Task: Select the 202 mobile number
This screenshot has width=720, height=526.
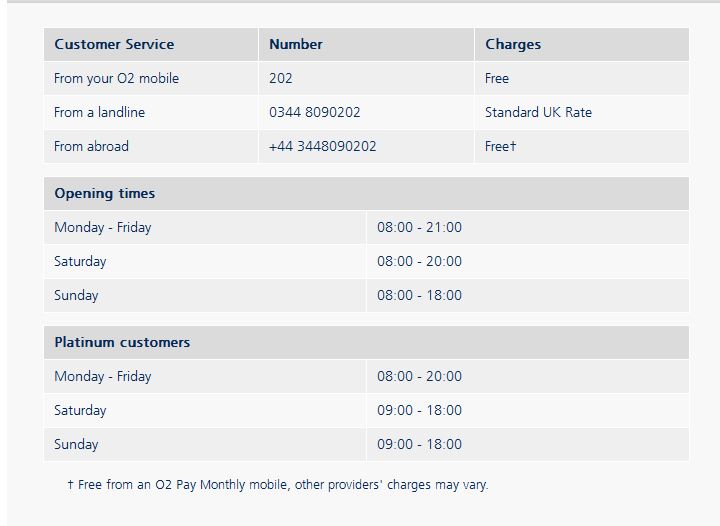Action: click(281, 78)
